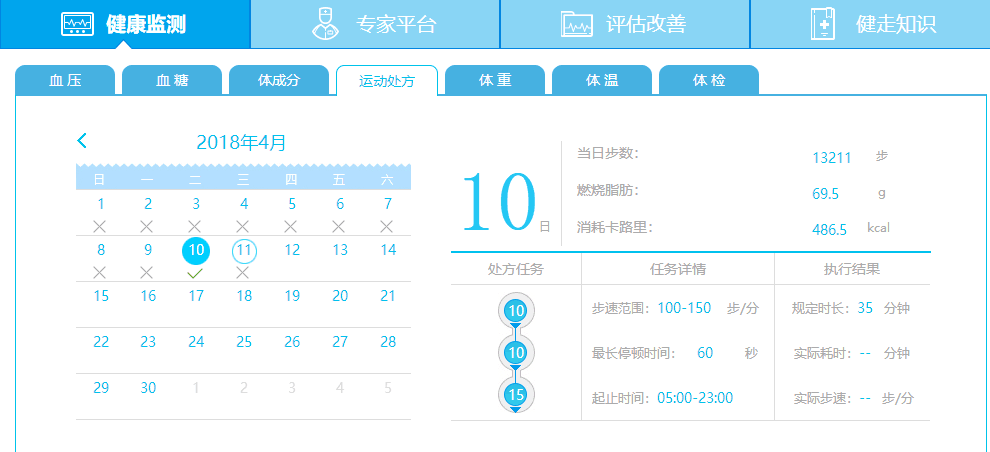Click the 评估改善 folder chart icon
The image size is (990, 452).
(x=577, y=24)
